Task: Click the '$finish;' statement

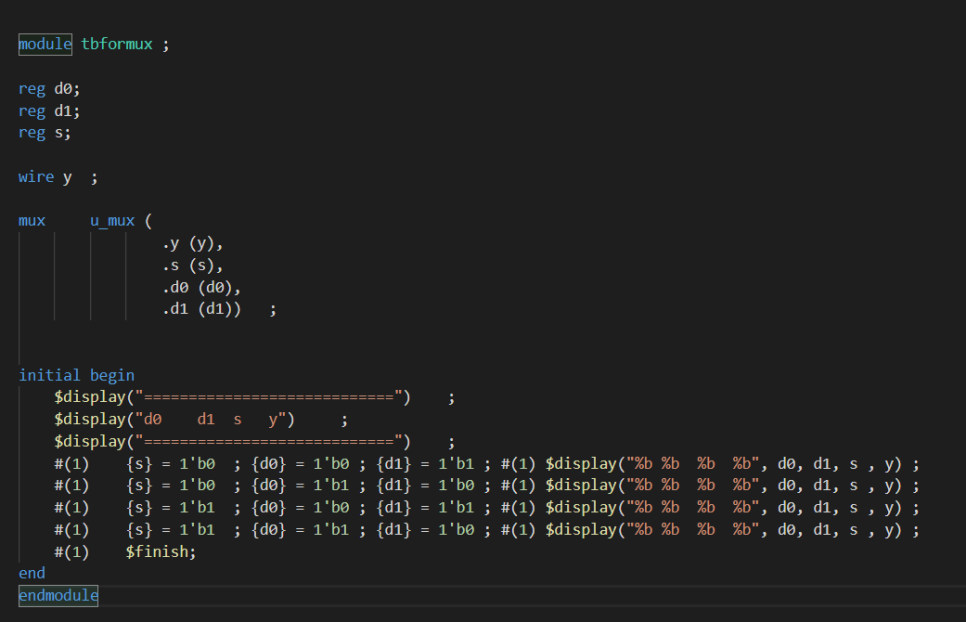Action: (161, 552)
